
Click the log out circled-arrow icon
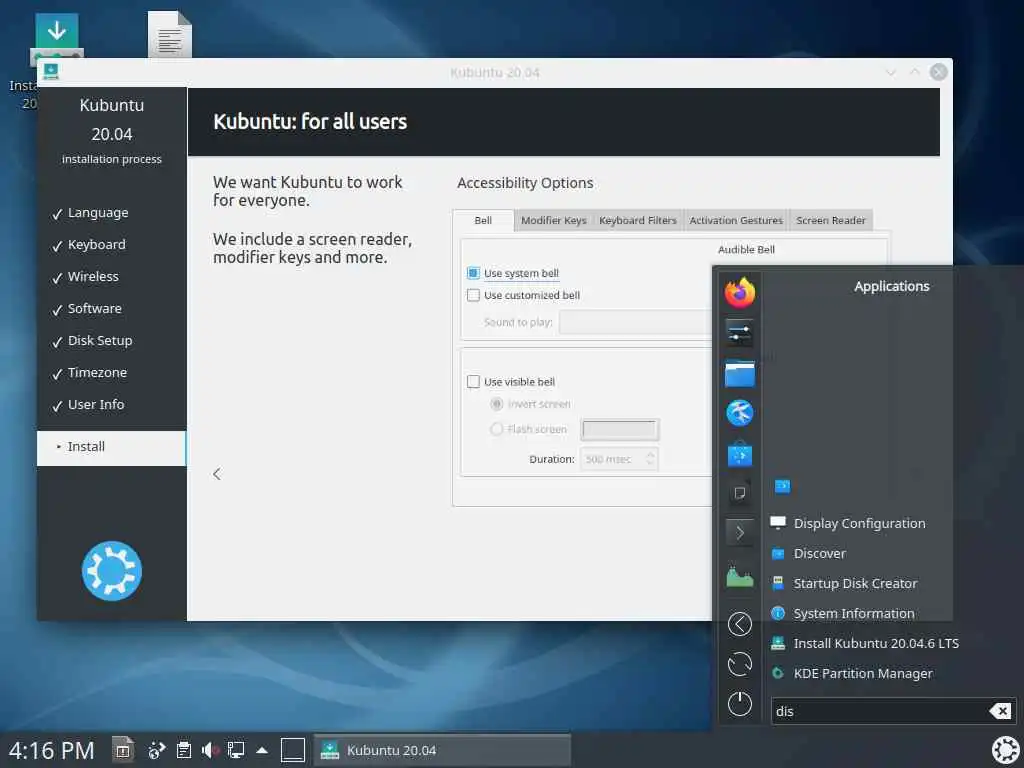click(x=740, y=624)
